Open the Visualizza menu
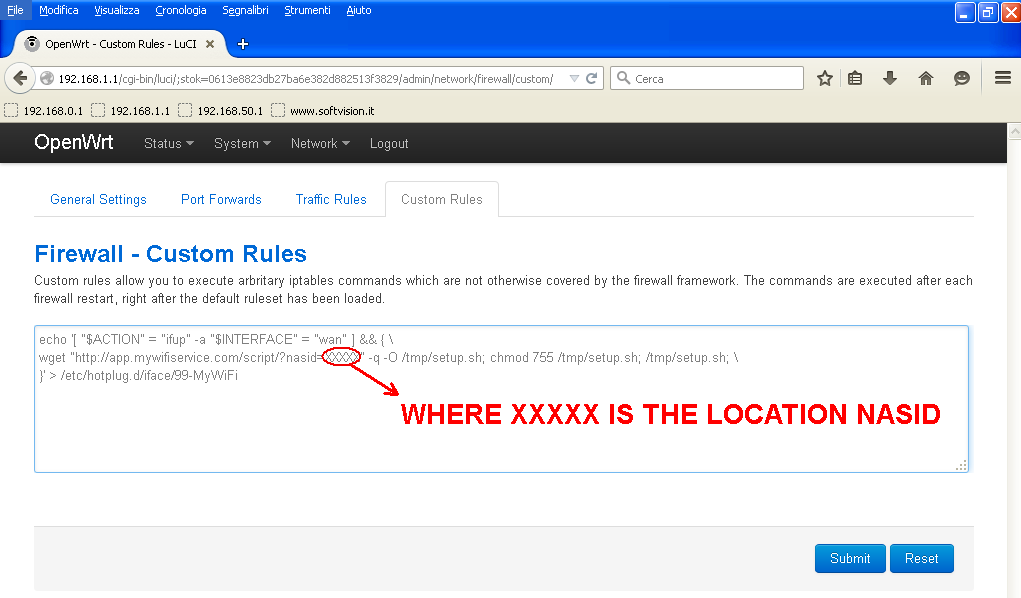Screen dimensions: 1021x598 pos(117,10)
